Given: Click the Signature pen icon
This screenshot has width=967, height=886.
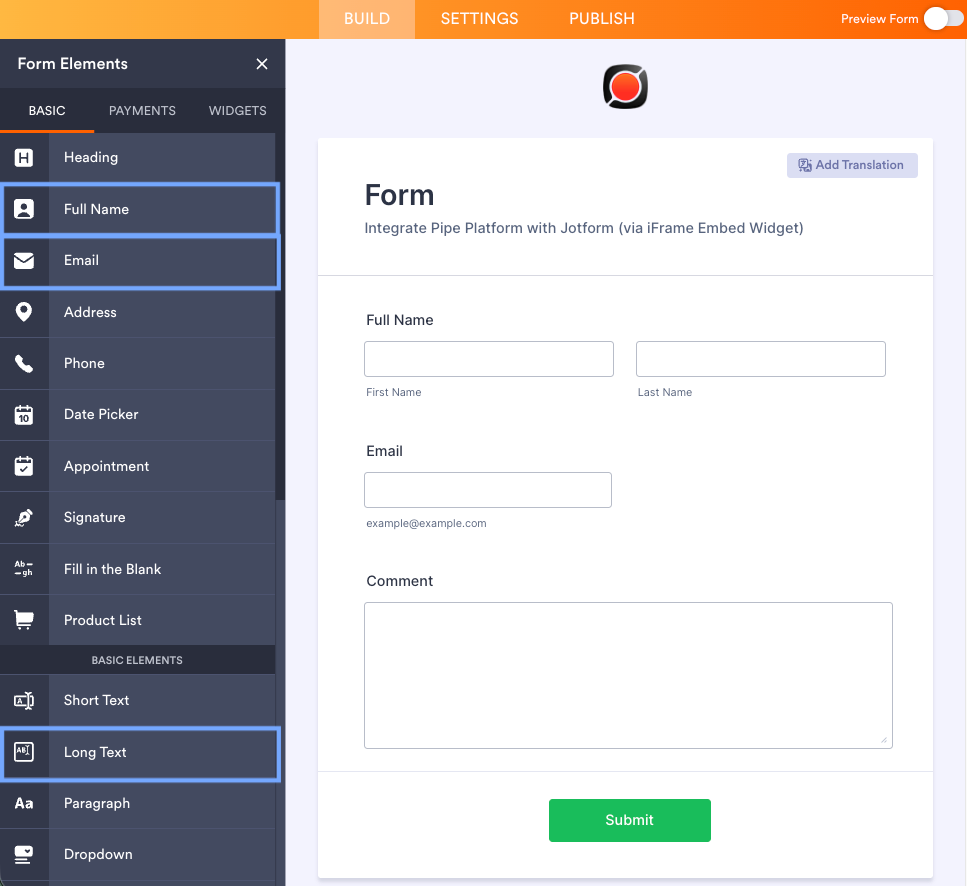Looking at the screenshot, I should (23, 518).
